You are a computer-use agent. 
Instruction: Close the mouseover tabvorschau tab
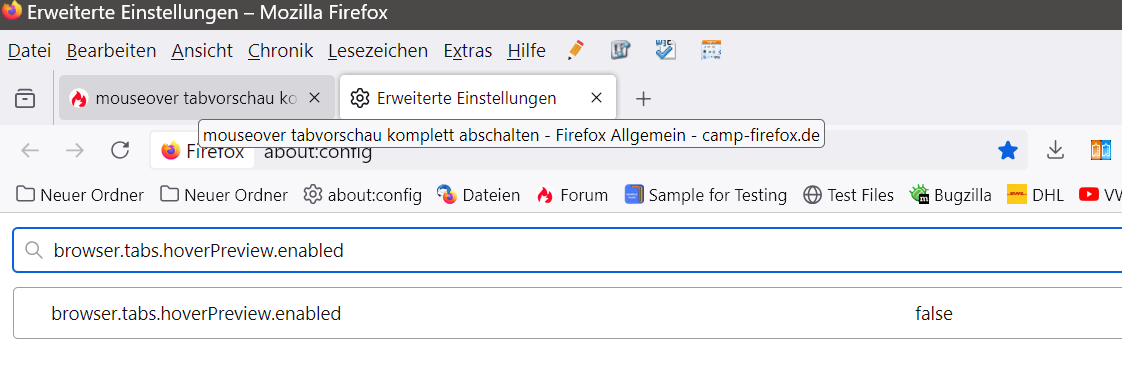coord(313,98)
